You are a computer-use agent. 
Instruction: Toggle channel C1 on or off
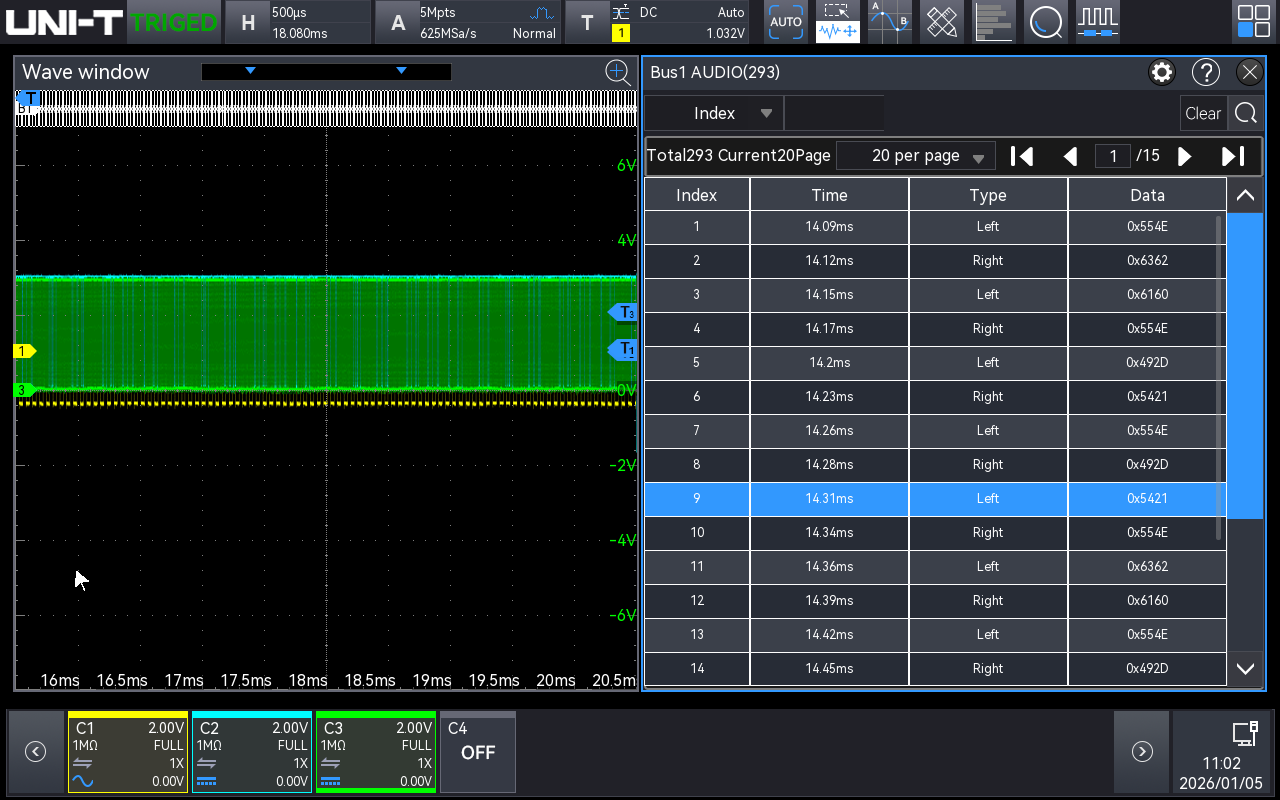point(128,751)
